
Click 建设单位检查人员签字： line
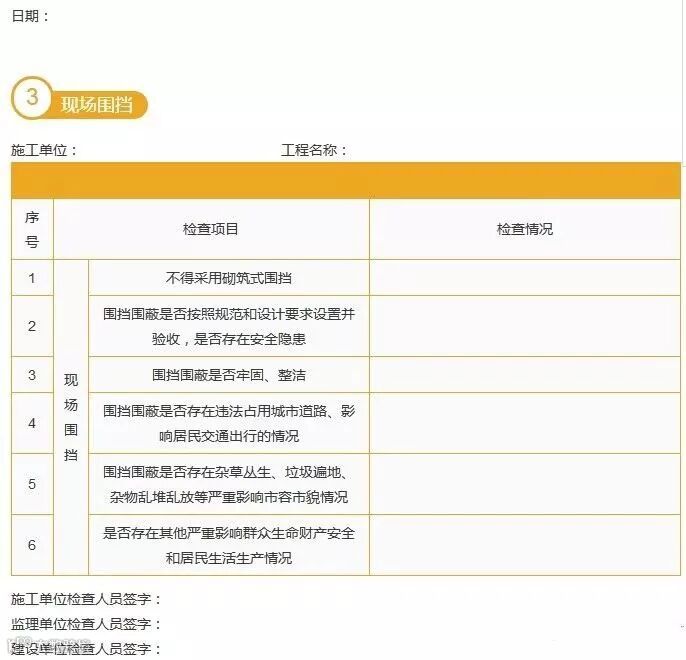click(x=86, y=649)
